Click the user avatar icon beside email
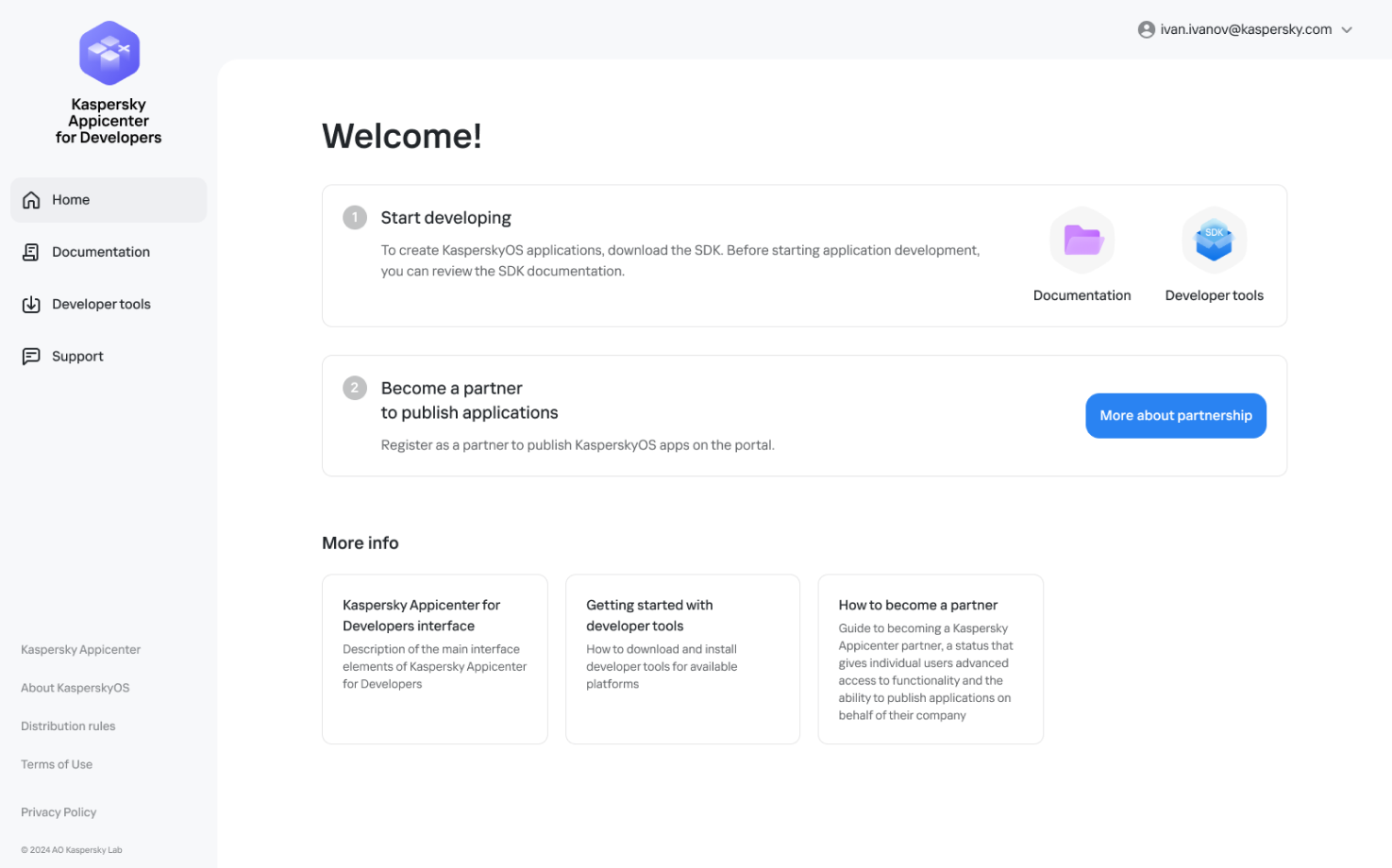 coord(1146,30)
